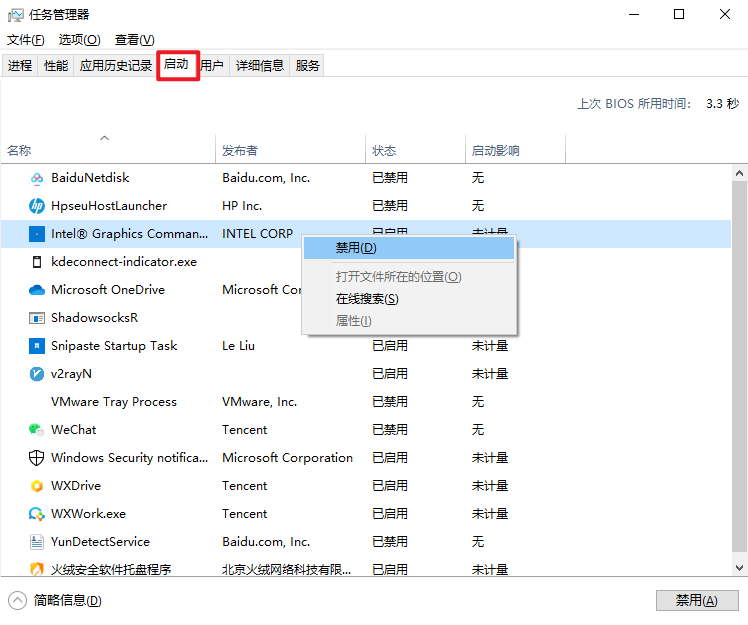This screenshot has width=748, height=625.
Task: Click 未计量 impact in v2rayN row
Action: click(x=490, y=374)
